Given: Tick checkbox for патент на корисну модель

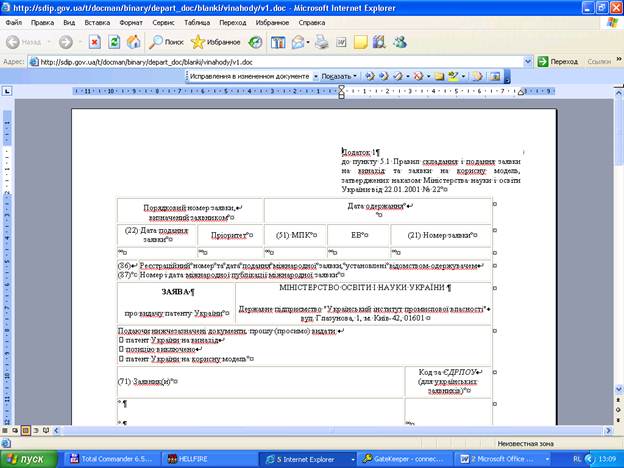Looking at the screenshot, I should click(x=121, y=359).
